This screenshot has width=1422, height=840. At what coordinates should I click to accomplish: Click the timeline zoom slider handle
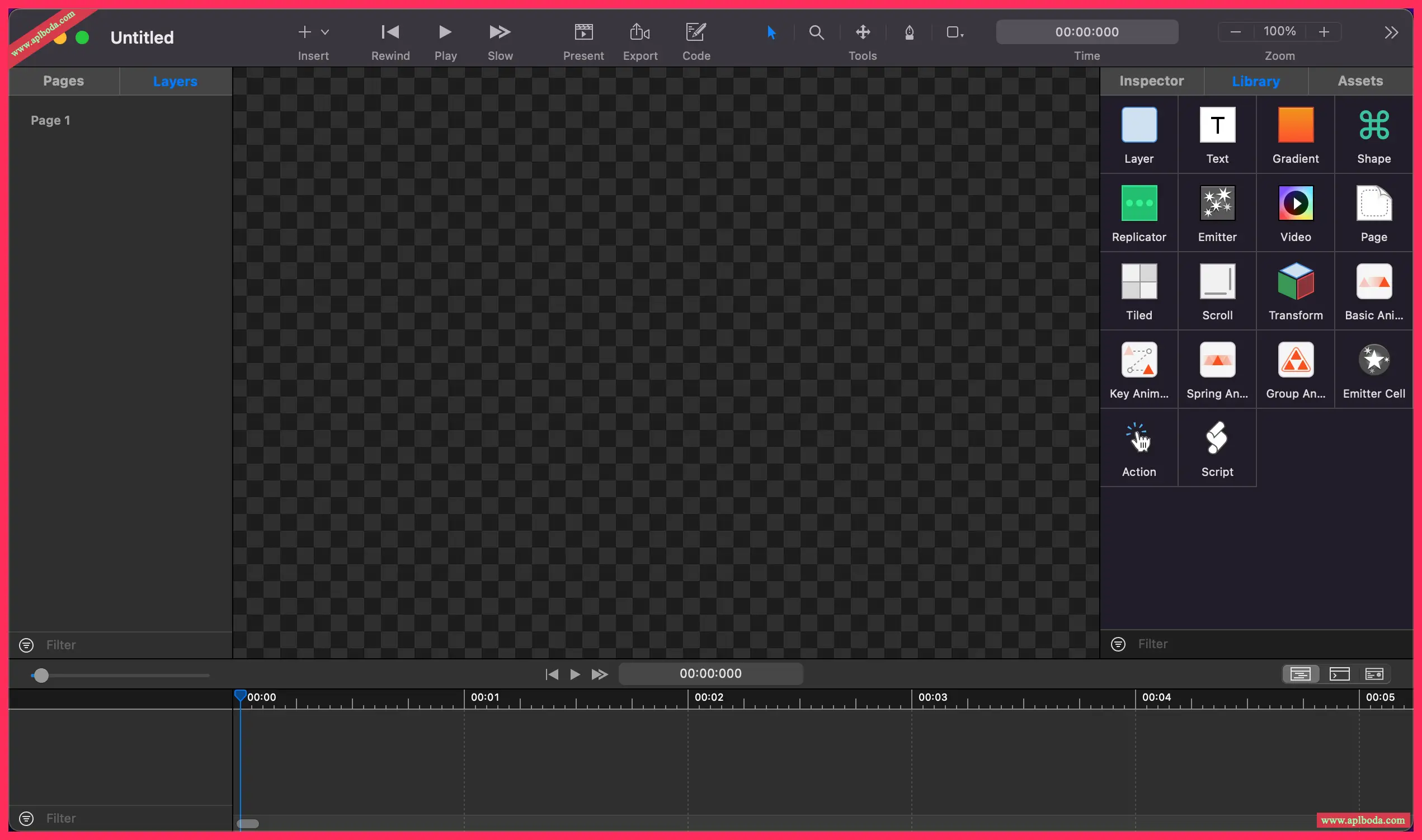point(41,675)
